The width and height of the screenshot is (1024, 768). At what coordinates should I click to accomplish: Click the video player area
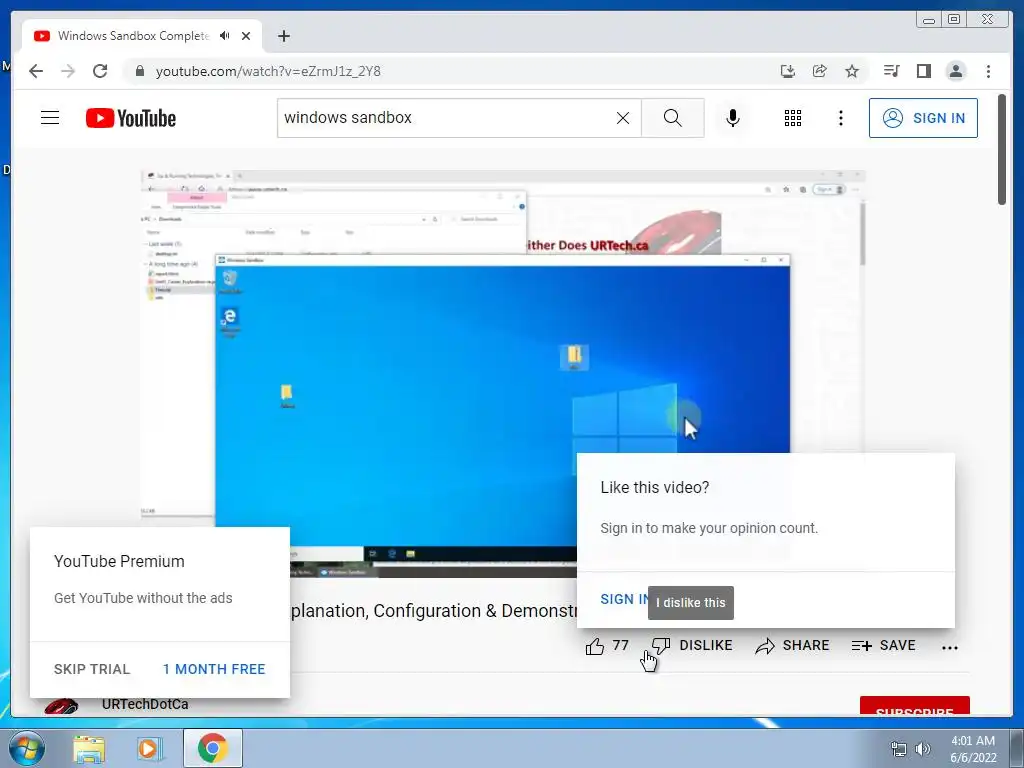503,374
